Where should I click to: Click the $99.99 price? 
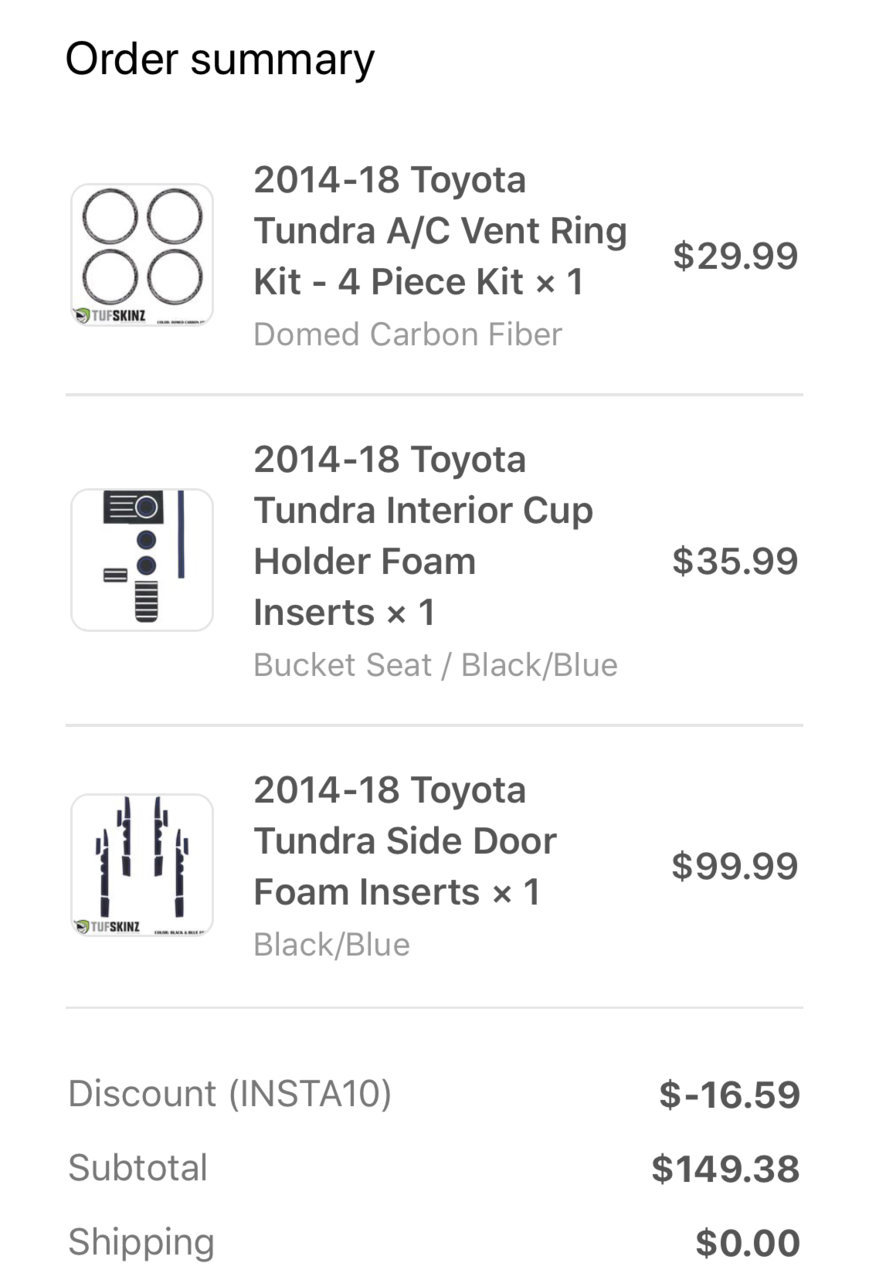[x=735, y=866]
